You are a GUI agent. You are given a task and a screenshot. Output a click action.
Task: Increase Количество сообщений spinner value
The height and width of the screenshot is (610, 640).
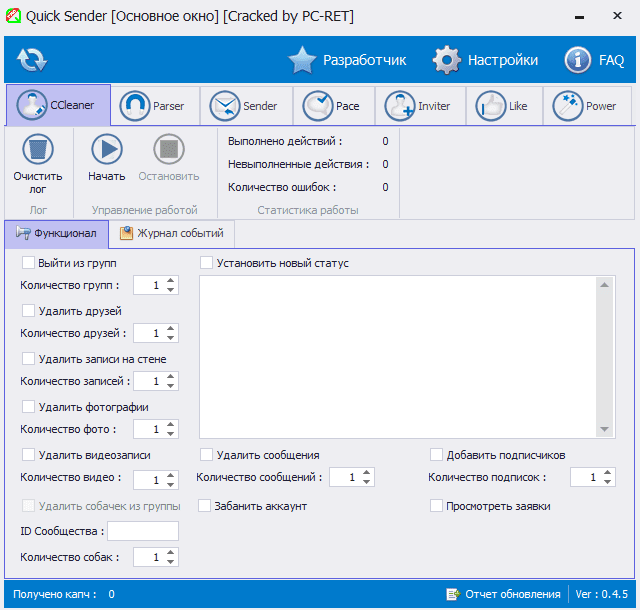pyautogui.click(x=367, y=472)
